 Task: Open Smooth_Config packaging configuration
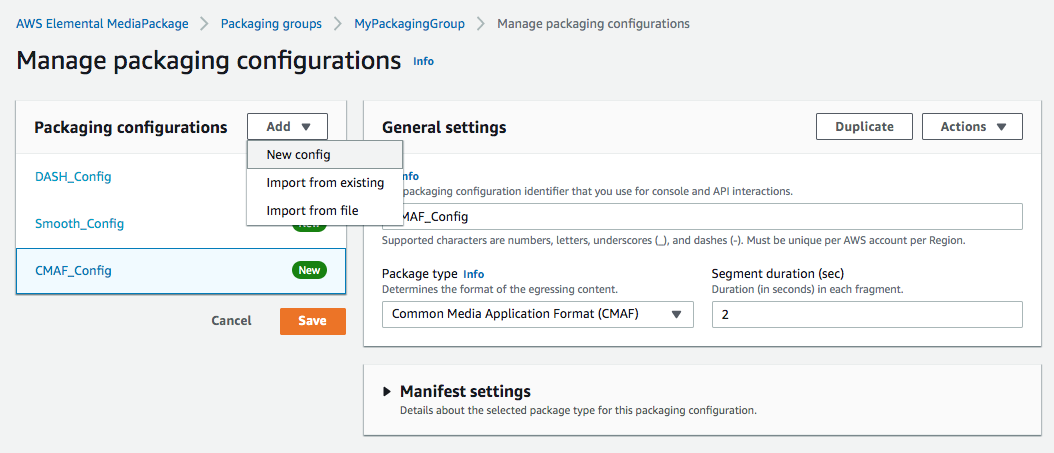pyautogui.click(x=79, y=224)
